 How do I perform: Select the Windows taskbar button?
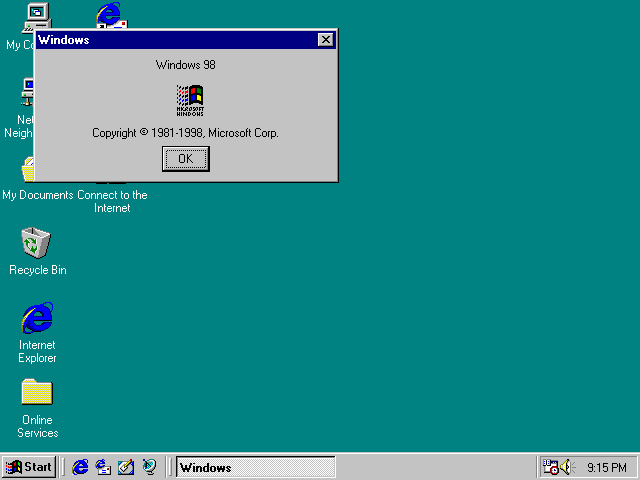[255, 467]
